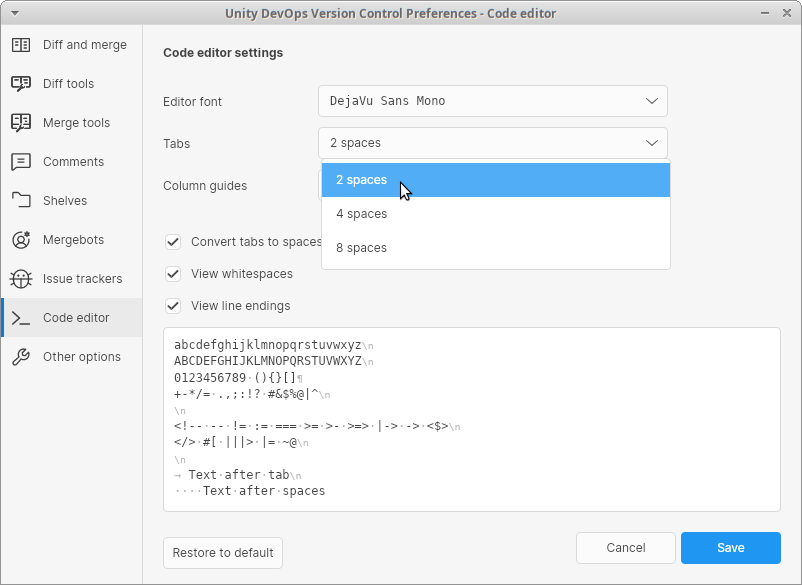The height and width of the screenshot is (585, 802).
Task: Open the Diff and merge section icon
Action: [20, 45]
